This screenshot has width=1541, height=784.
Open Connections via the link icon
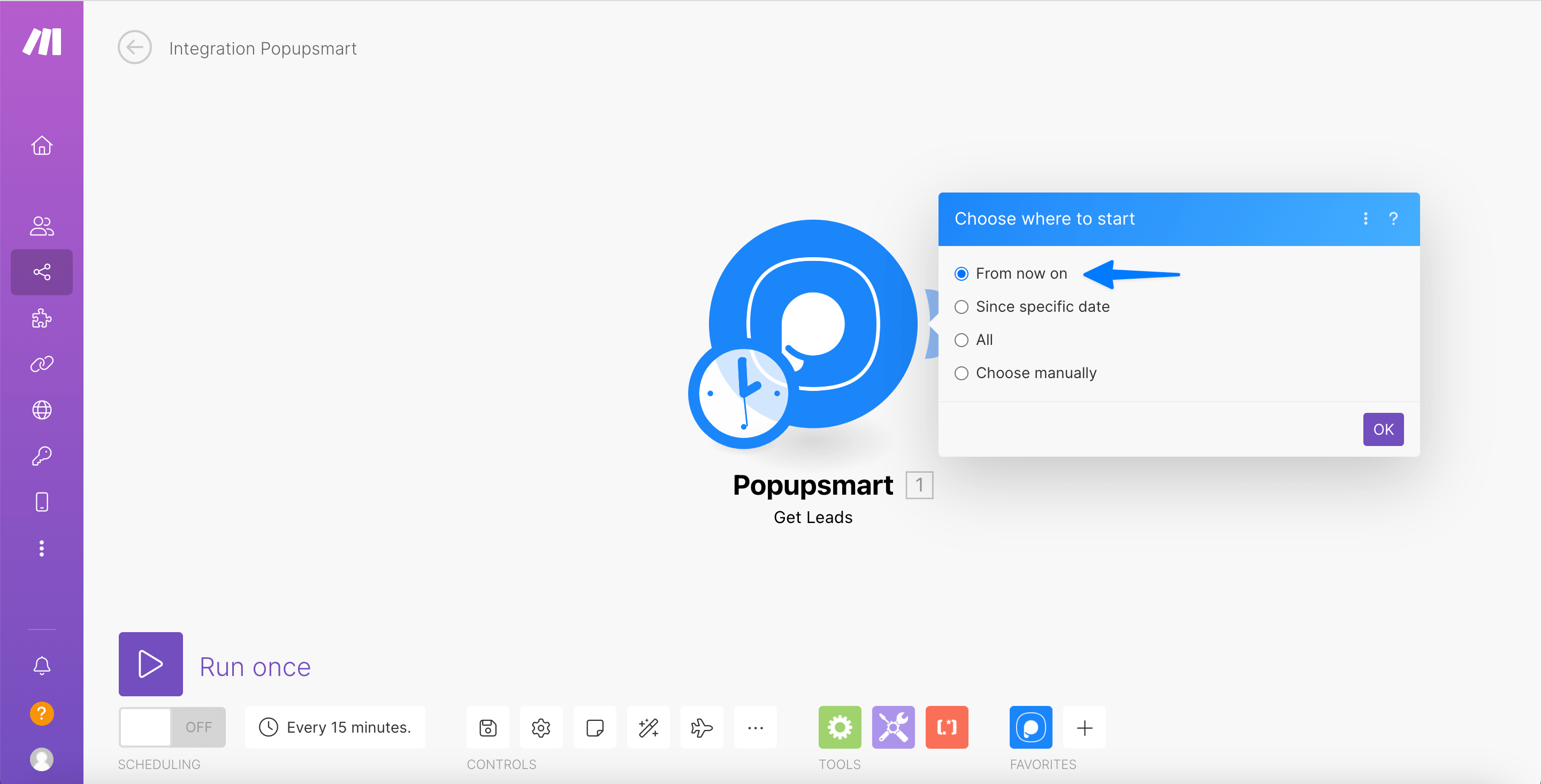point(41,364)
